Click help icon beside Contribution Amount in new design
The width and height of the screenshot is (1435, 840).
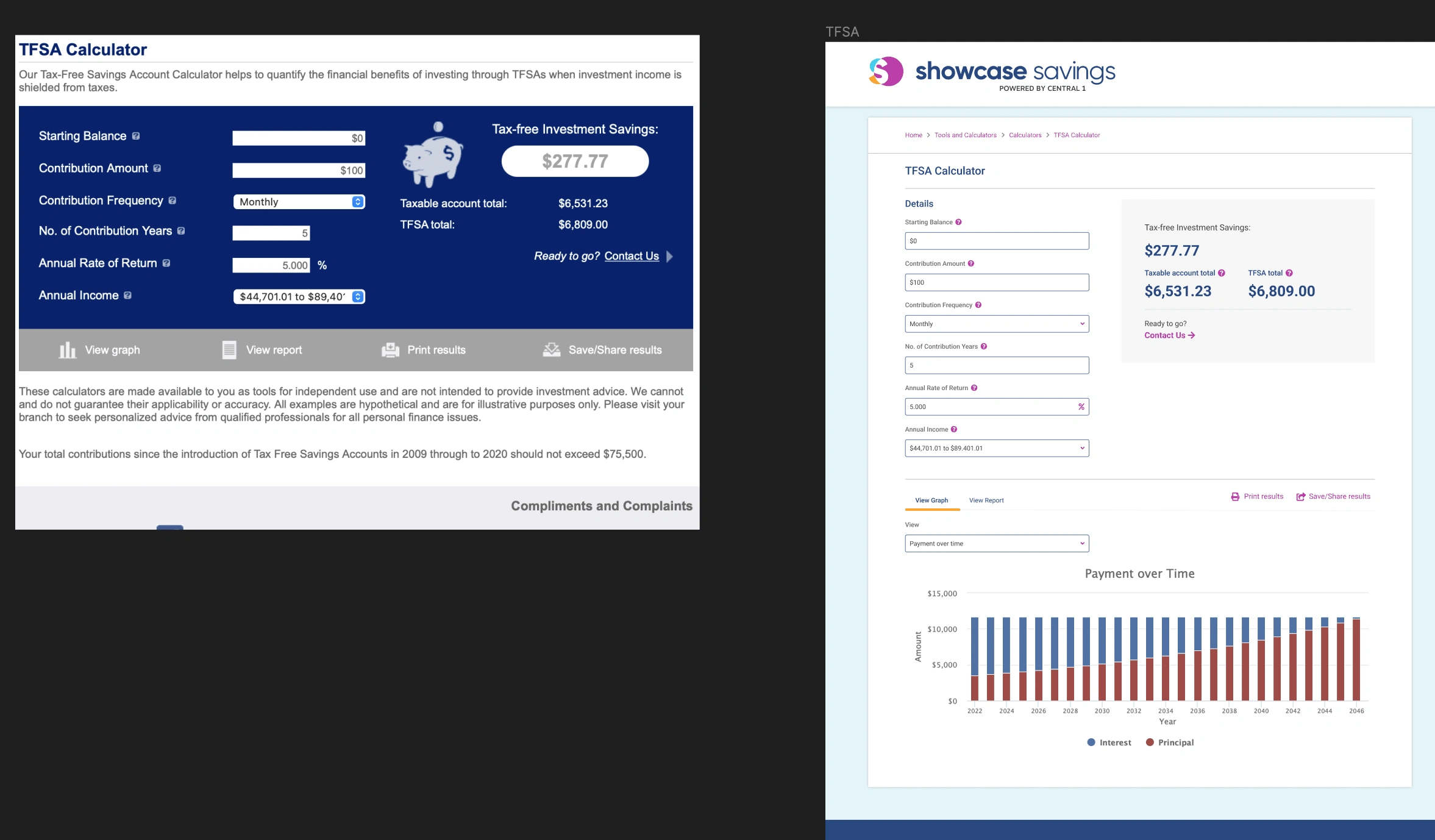(x=971, y=263)
